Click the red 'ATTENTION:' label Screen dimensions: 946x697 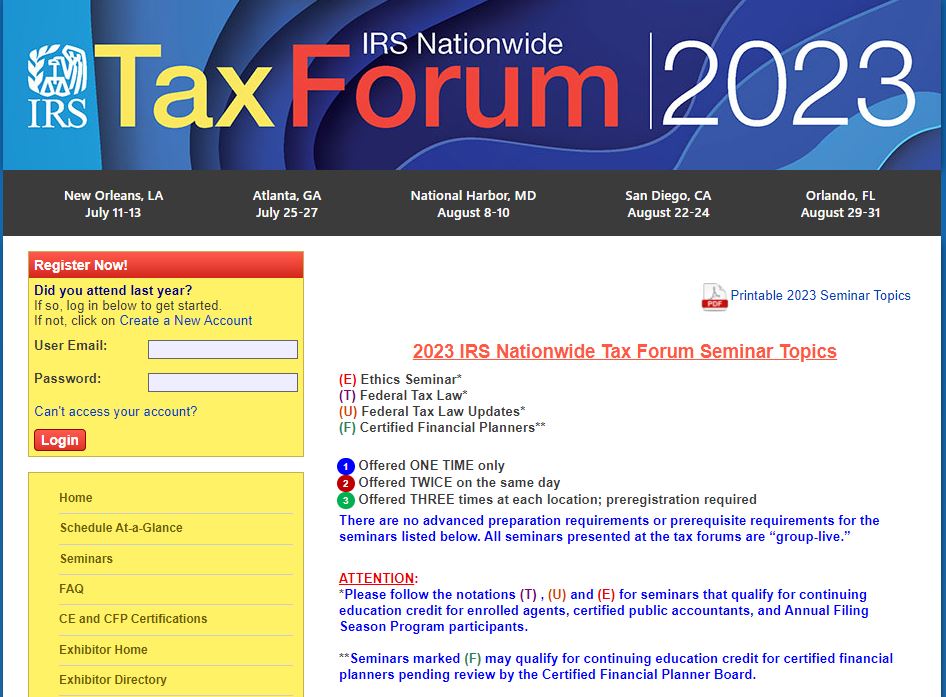[x=378, y=578]
